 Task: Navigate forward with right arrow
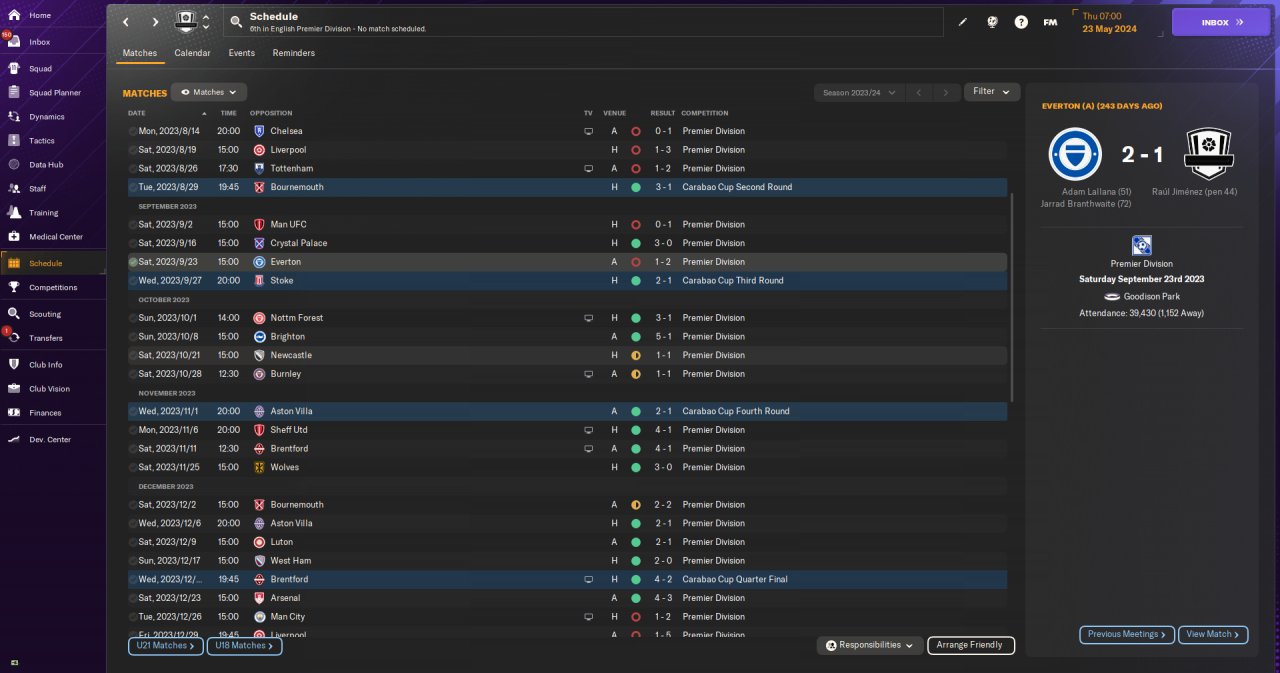155,22
